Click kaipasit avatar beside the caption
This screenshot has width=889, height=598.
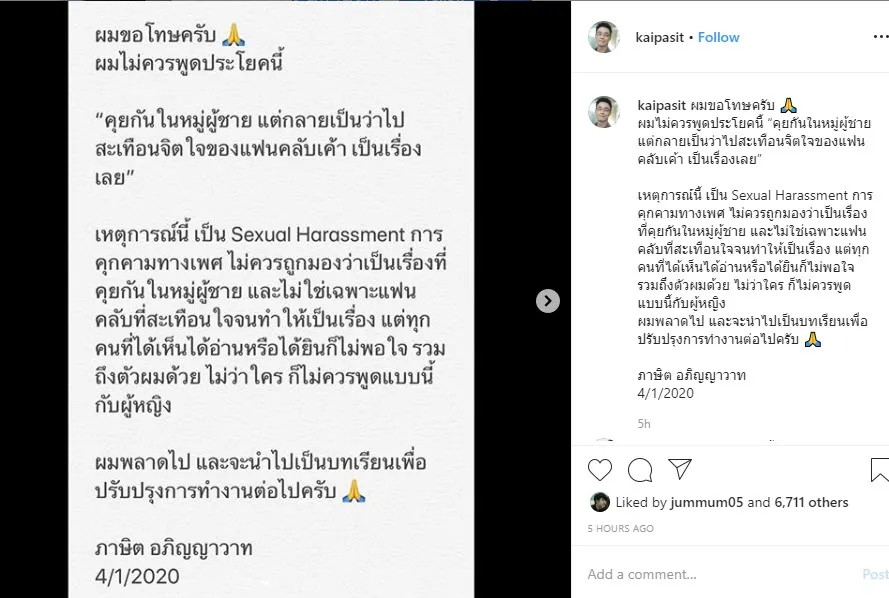(x=604, y=112)
